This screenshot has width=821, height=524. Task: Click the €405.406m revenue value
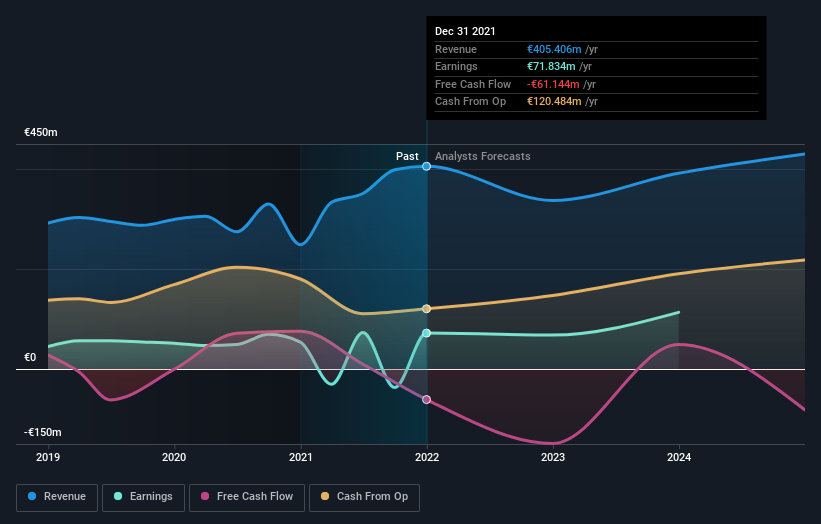(554, 49)
